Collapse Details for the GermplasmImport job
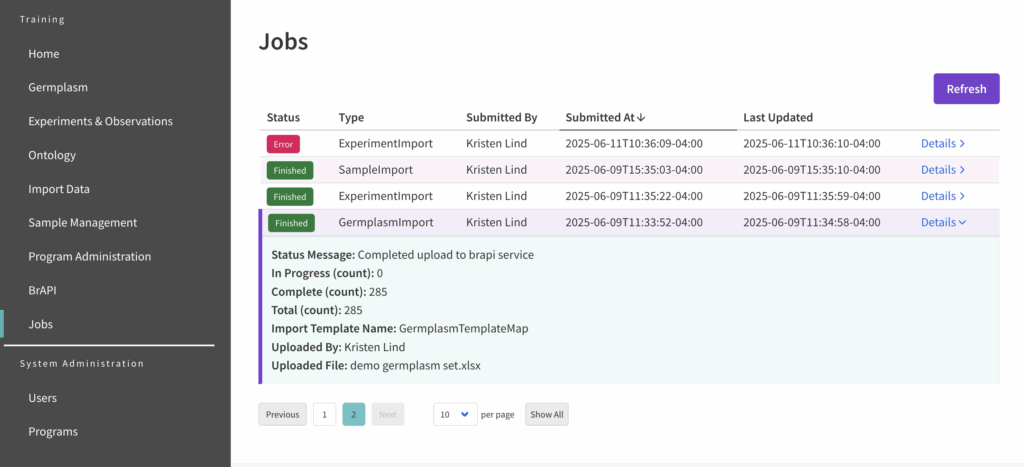 (943, 222)
